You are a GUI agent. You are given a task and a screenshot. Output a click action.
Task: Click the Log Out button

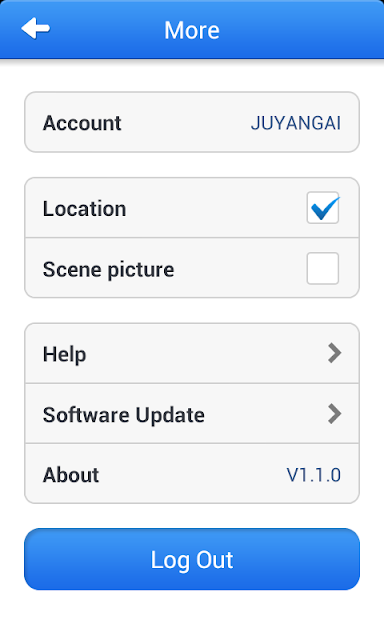click(192, 559)
